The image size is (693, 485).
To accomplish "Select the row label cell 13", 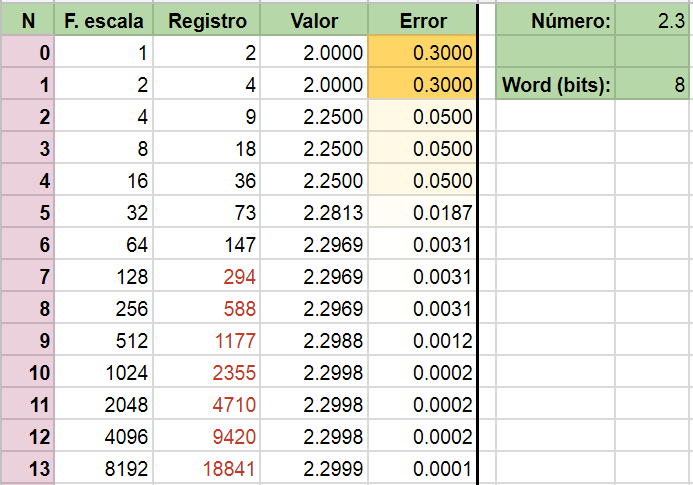I will (x=28, y=468).
